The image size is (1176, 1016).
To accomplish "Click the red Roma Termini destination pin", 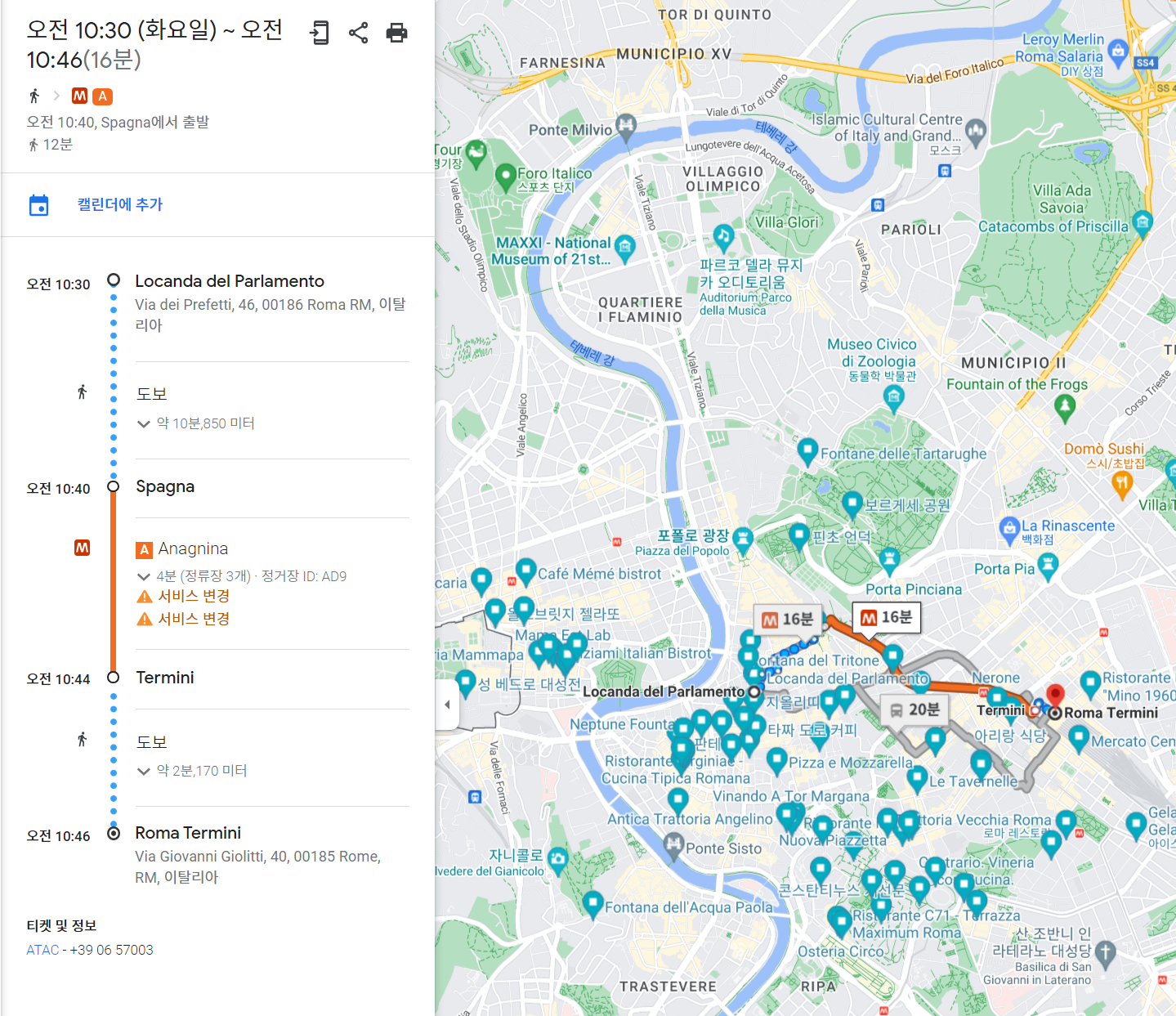I will tap(1055, 696).
